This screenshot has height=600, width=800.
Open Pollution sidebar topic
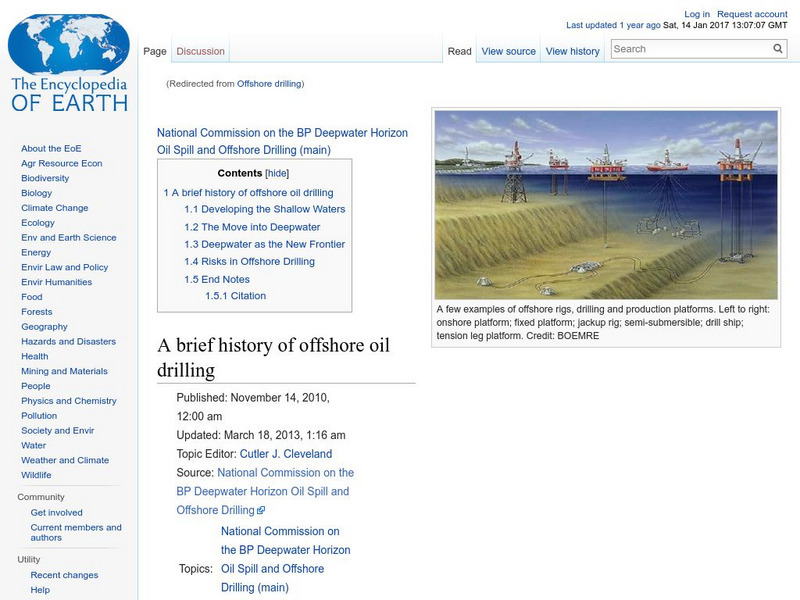click(x=39, y=415)
